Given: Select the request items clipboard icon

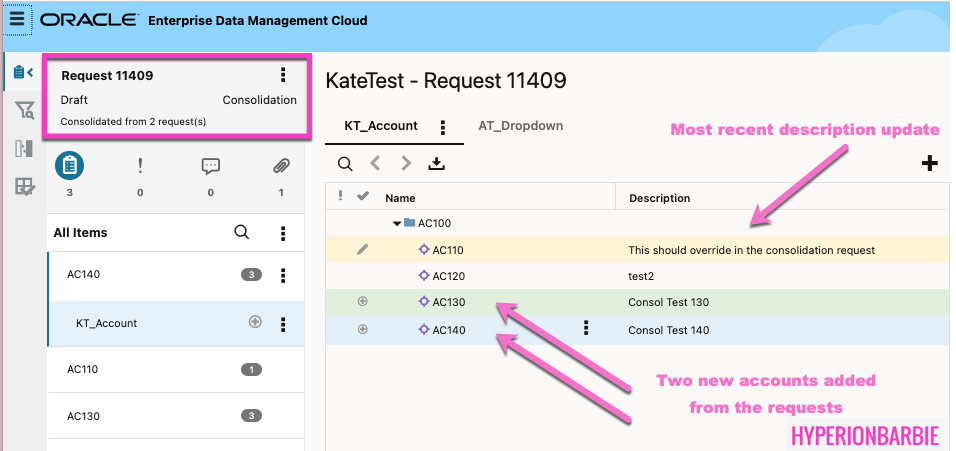Looking at the screenshot, I should pyautogui.click(x=69, y=165).
